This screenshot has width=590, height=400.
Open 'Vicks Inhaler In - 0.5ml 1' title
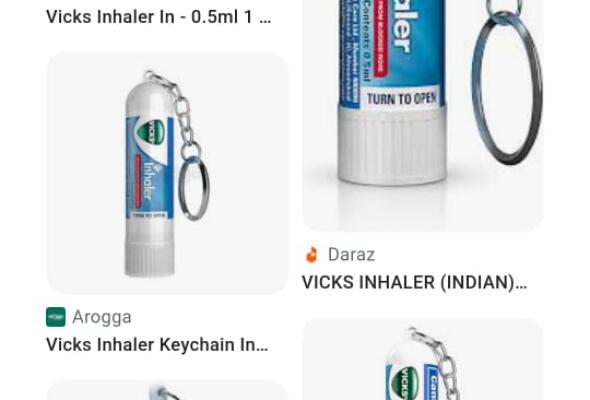(158, 17)
